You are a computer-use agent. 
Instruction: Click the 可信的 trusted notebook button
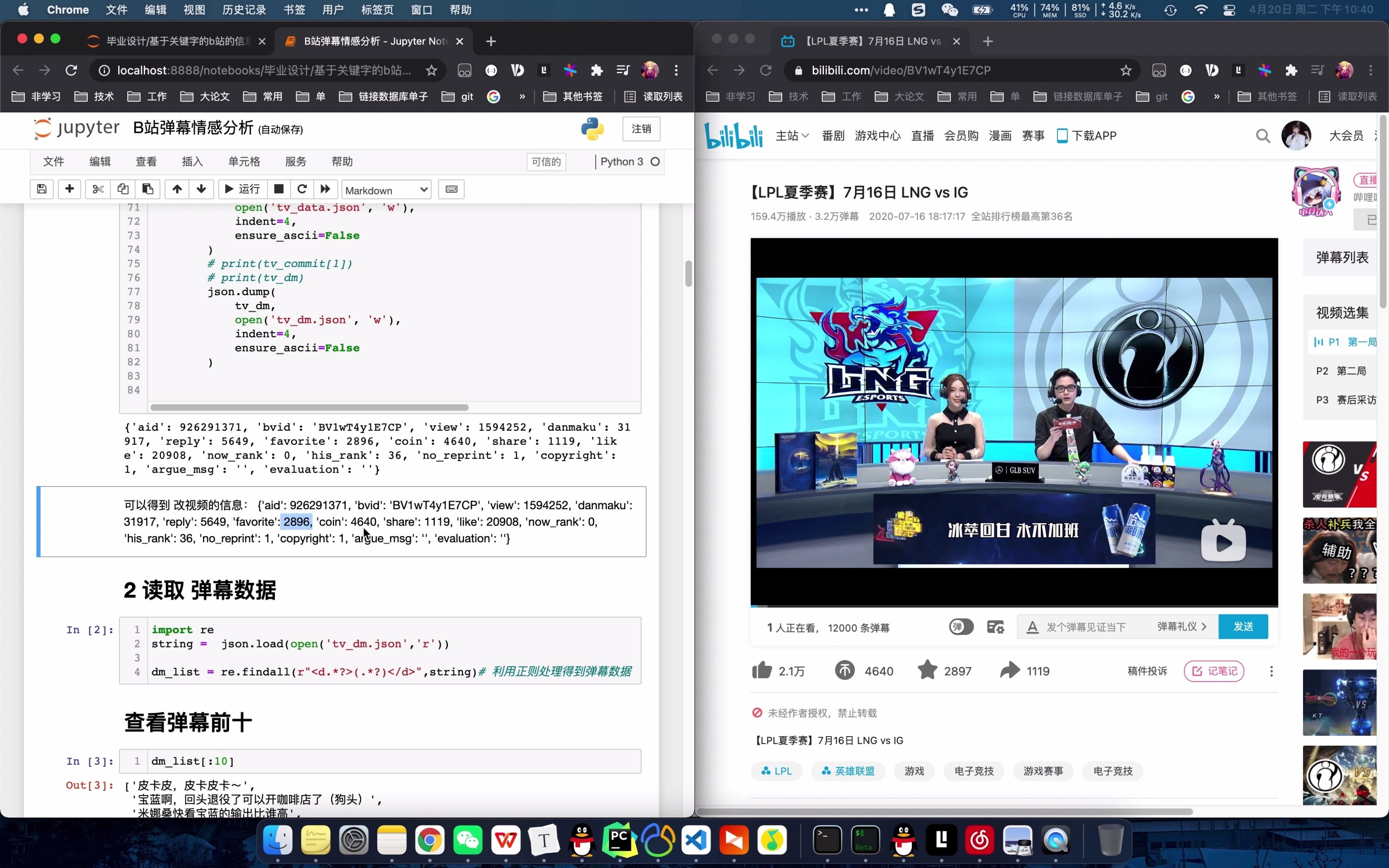coord(546,162)
